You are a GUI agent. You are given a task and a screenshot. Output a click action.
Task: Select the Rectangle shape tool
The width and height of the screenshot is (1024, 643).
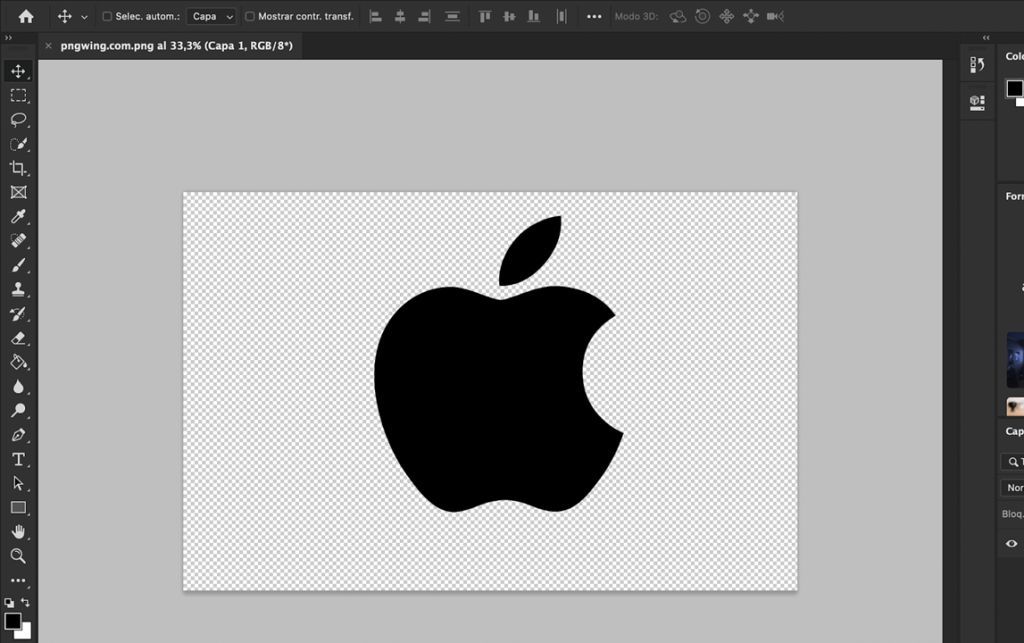point(18,507)
